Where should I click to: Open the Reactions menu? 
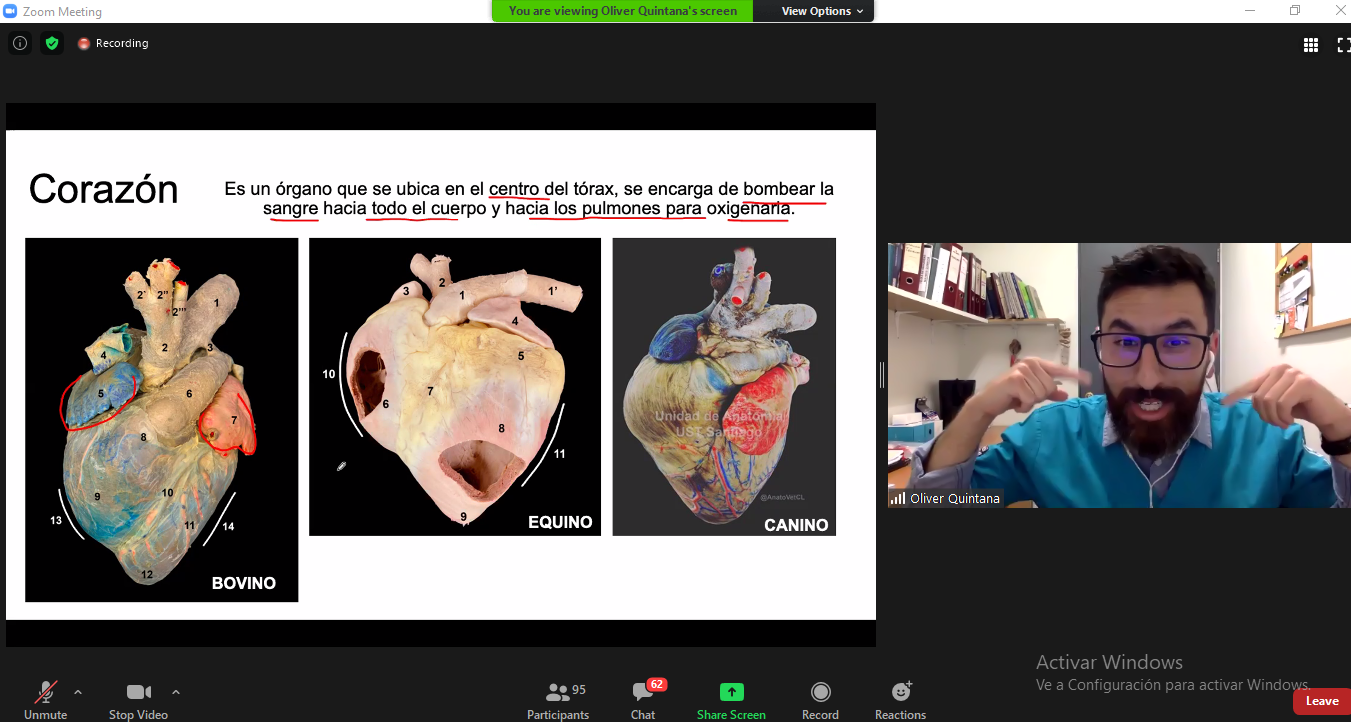[x=900, y=699]
